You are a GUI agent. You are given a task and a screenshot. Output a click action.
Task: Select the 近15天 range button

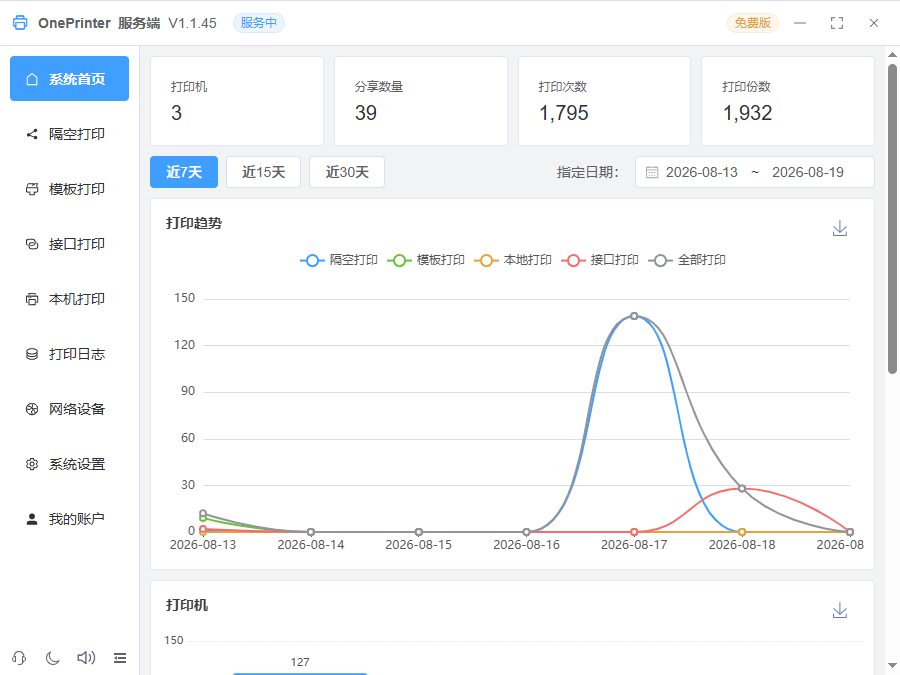[x=263, y=172]
